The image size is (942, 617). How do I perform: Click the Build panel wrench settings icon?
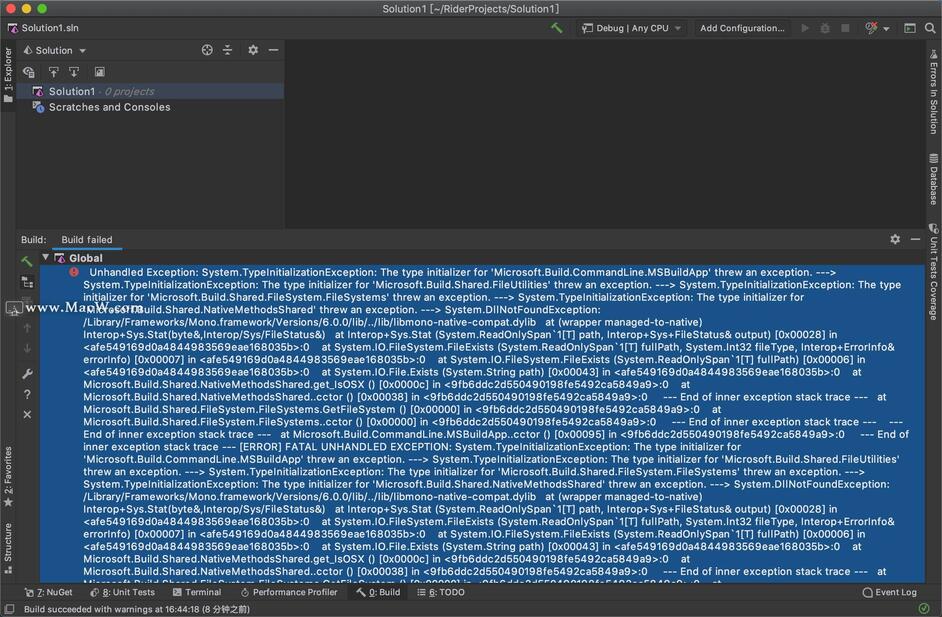(x=27, y=373)
